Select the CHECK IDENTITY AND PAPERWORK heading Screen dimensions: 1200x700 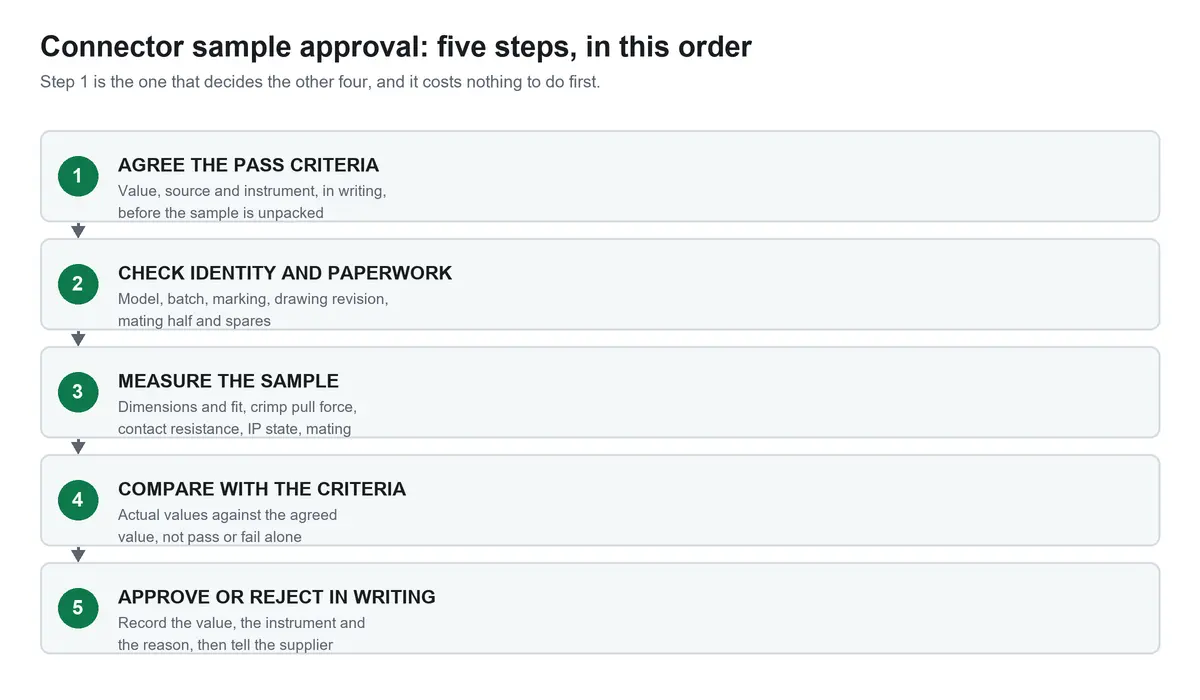click(285, 273)
